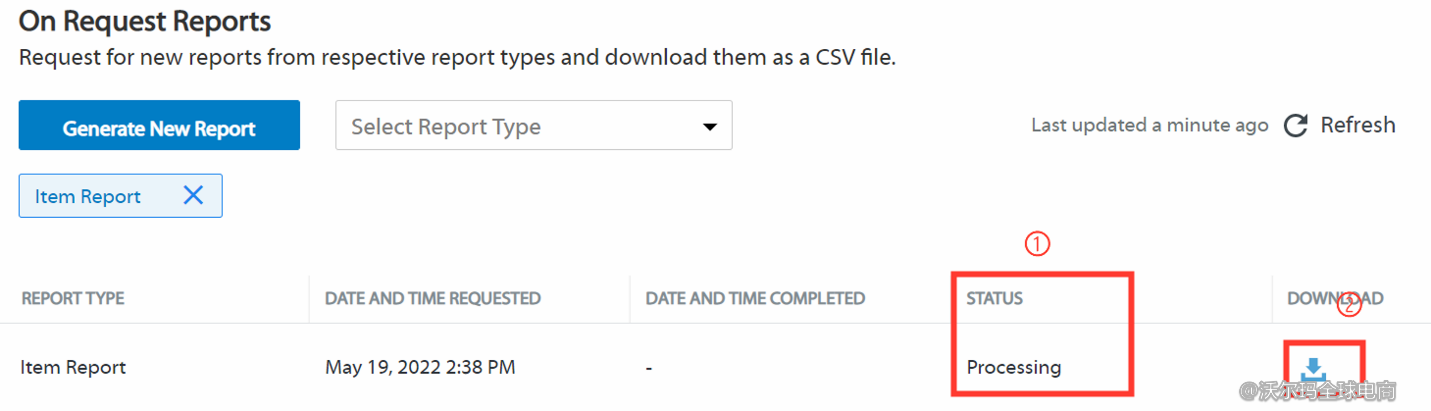Click the May 19, 2022 2:38 PM date
This screenshot has height=411, width=1431.
pyautogui.click(x=420, y=367)
